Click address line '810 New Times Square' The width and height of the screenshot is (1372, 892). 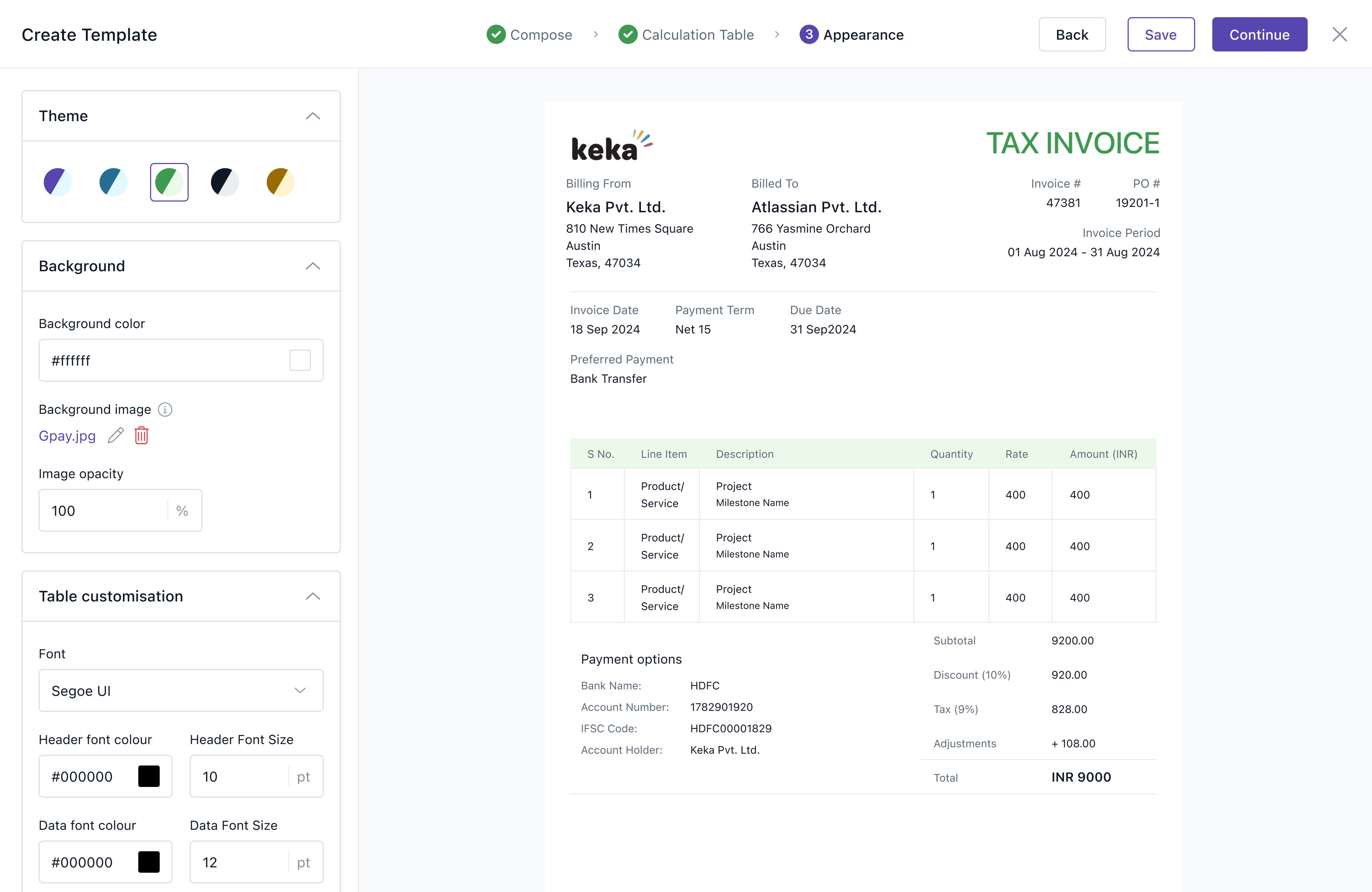point(630,228)
